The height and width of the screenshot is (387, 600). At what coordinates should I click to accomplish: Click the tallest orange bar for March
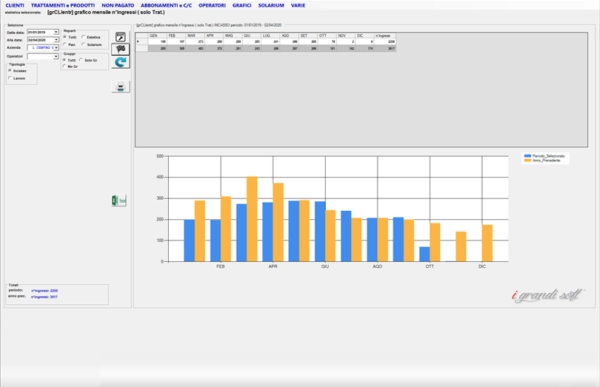(x=252, y=219)
